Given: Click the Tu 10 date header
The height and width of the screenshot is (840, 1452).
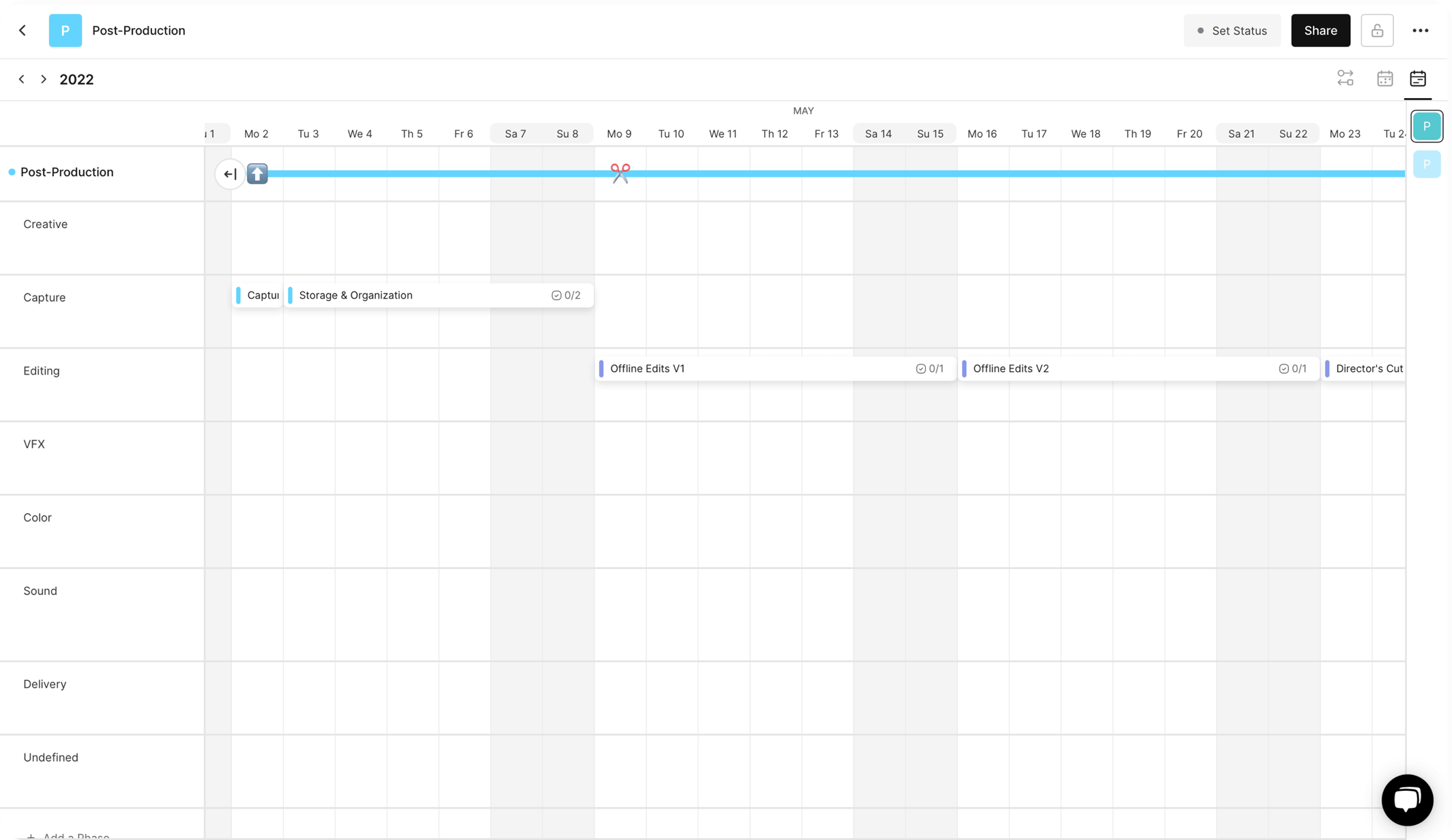Looking at the screenshot, I should click(x=671, y=134).
